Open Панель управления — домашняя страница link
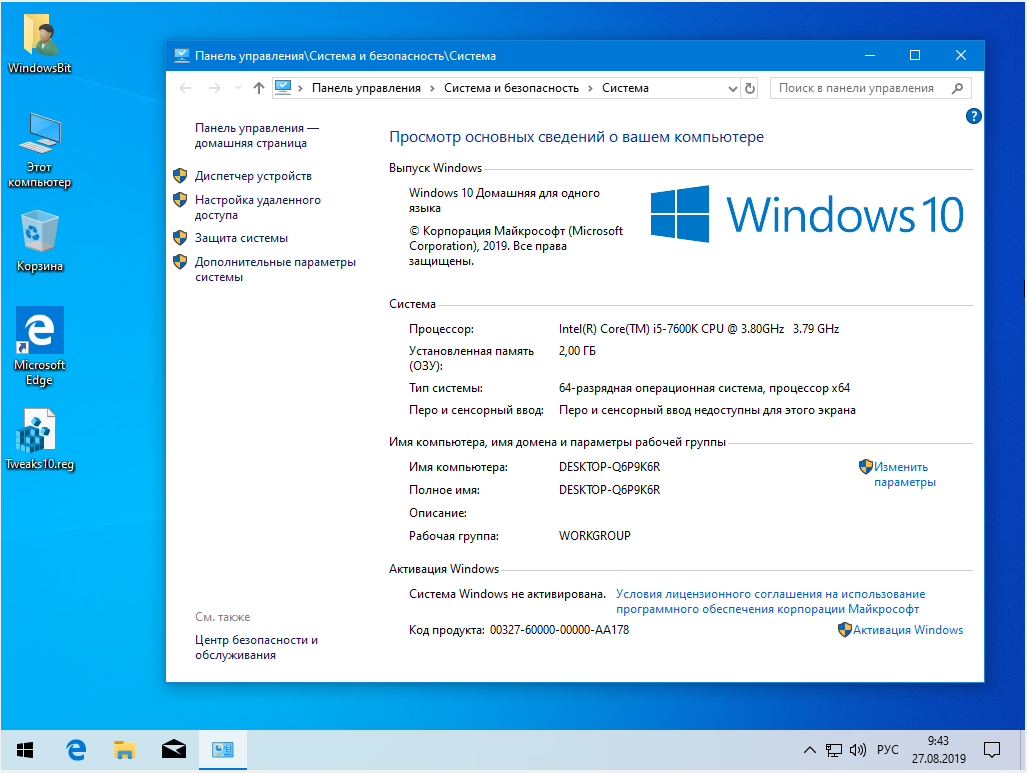This screenshot has width=1027, height=773. tap(257, 136)
